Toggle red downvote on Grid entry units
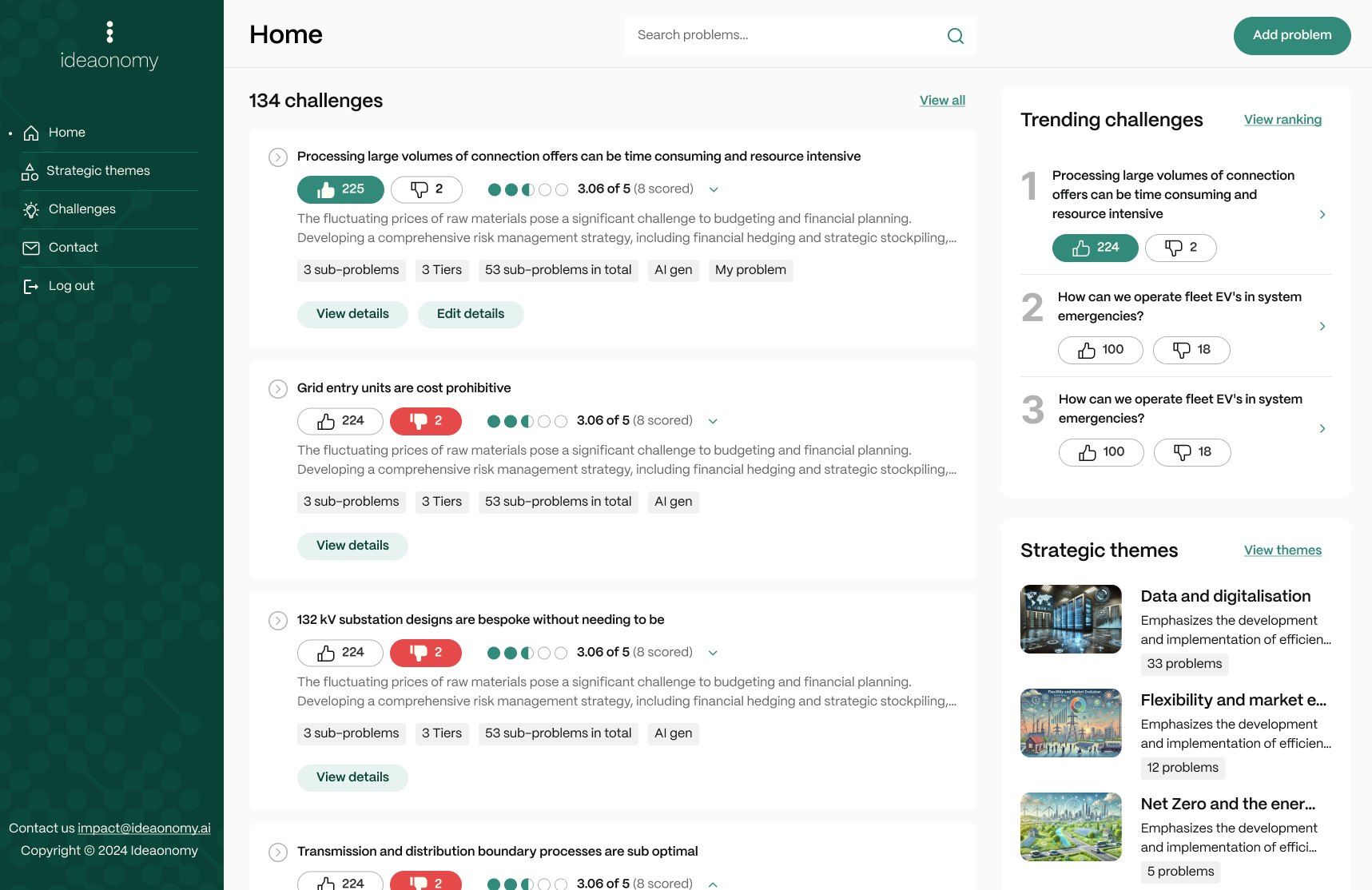This screenshot has height=890, width=1372. click(426, 421)
